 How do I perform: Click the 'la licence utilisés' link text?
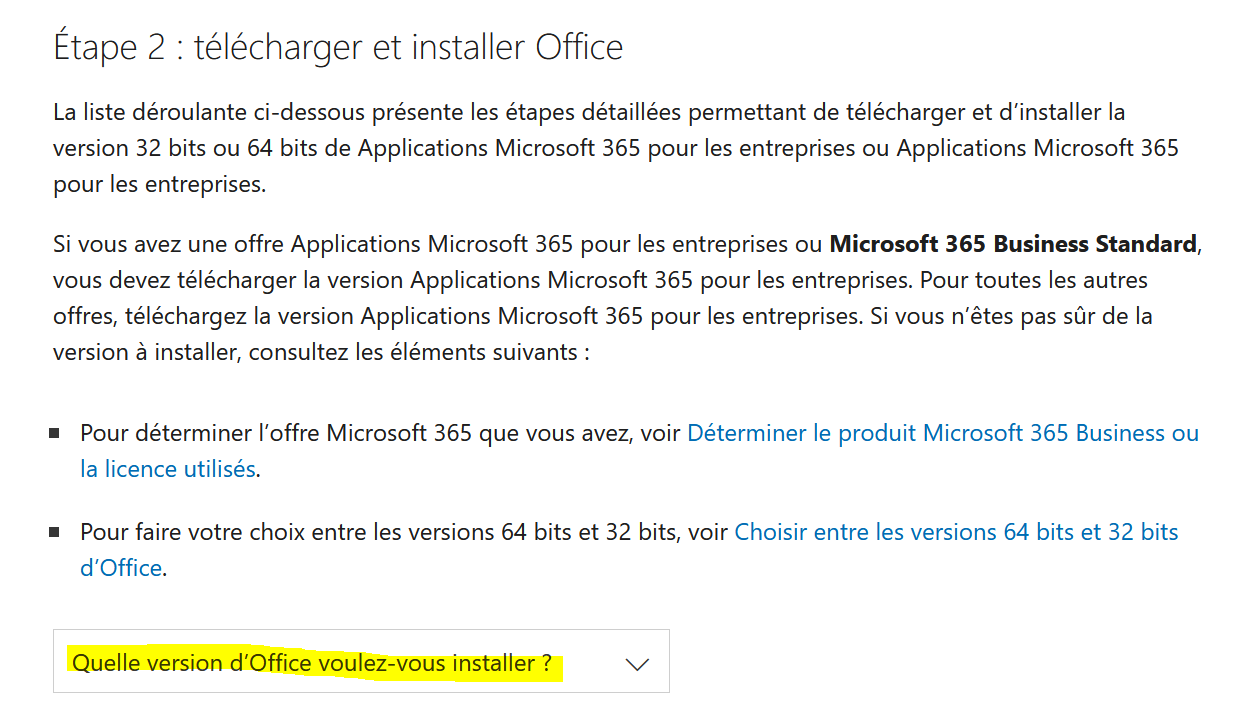(168, 468)
